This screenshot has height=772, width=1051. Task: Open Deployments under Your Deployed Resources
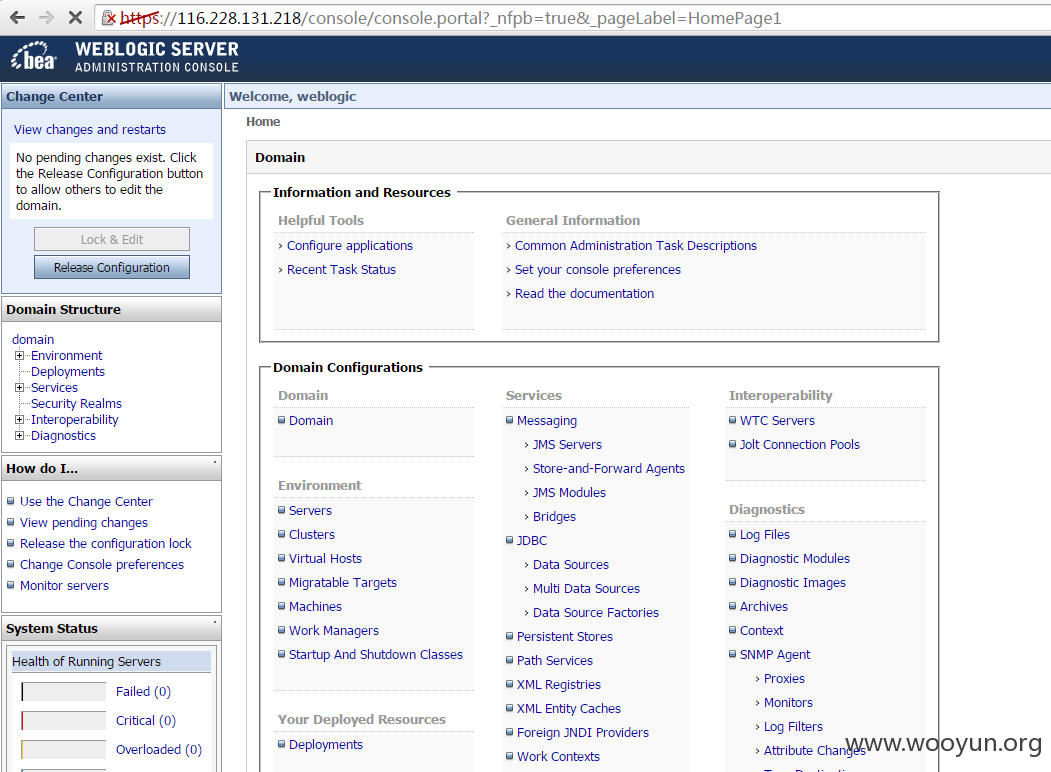click(326, 745)
